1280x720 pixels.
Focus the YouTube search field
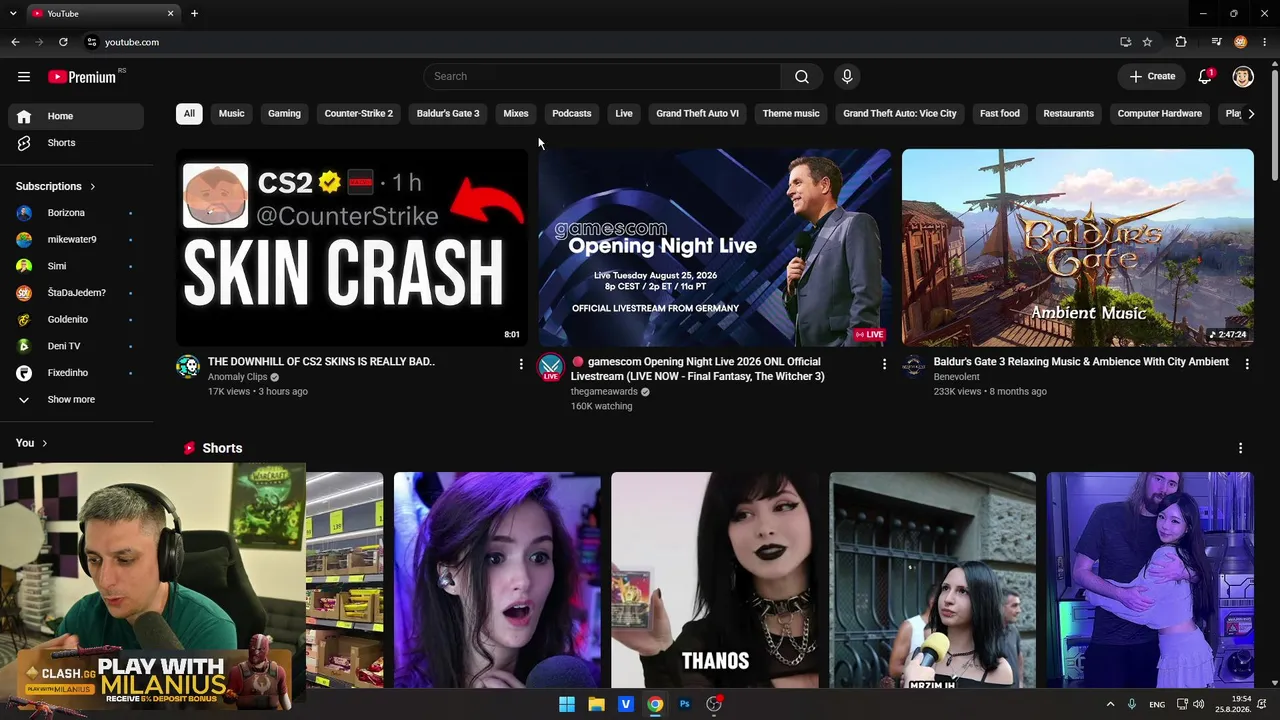click(602, 76)
